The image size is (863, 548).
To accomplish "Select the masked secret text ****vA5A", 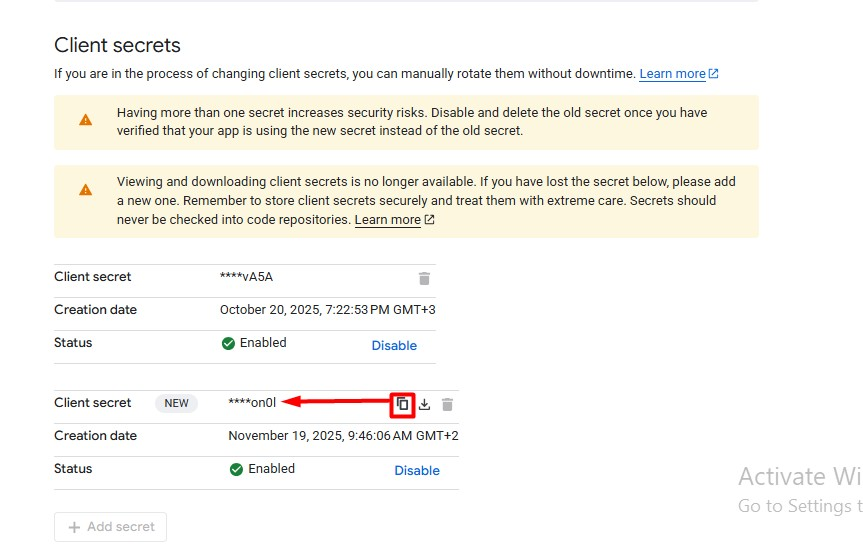I will point(246,277).
